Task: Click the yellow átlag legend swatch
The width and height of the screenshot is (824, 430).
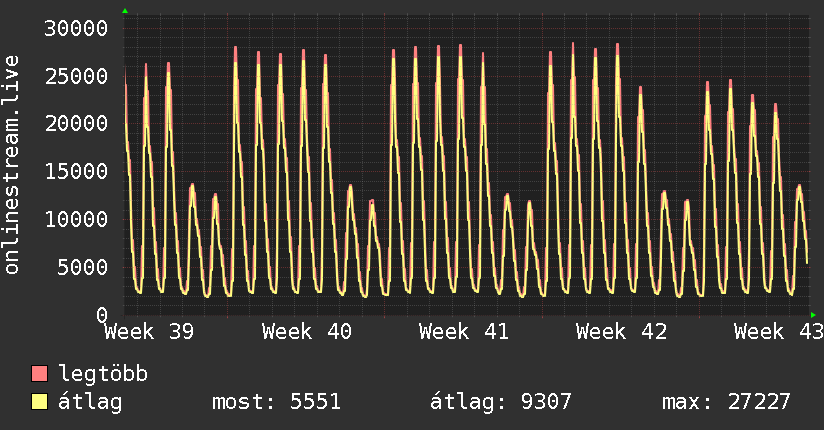Action: 39,402
